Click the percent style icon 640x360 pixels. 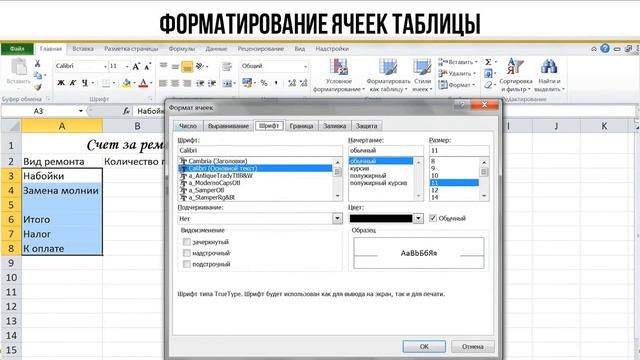(x=264, y=83)
